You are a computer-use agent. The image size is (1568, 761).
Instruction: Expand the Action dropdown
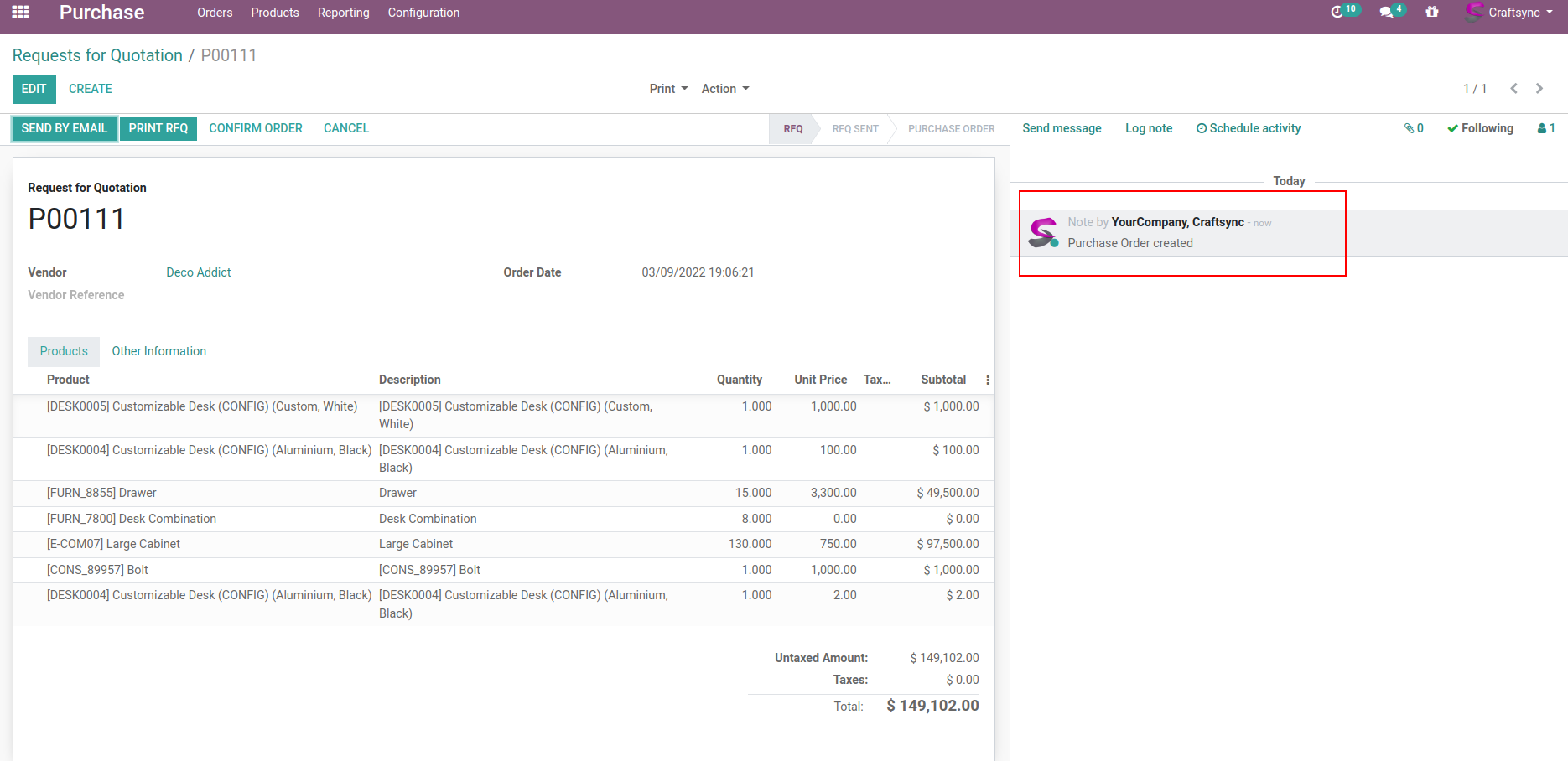click(x=725, y=89)
